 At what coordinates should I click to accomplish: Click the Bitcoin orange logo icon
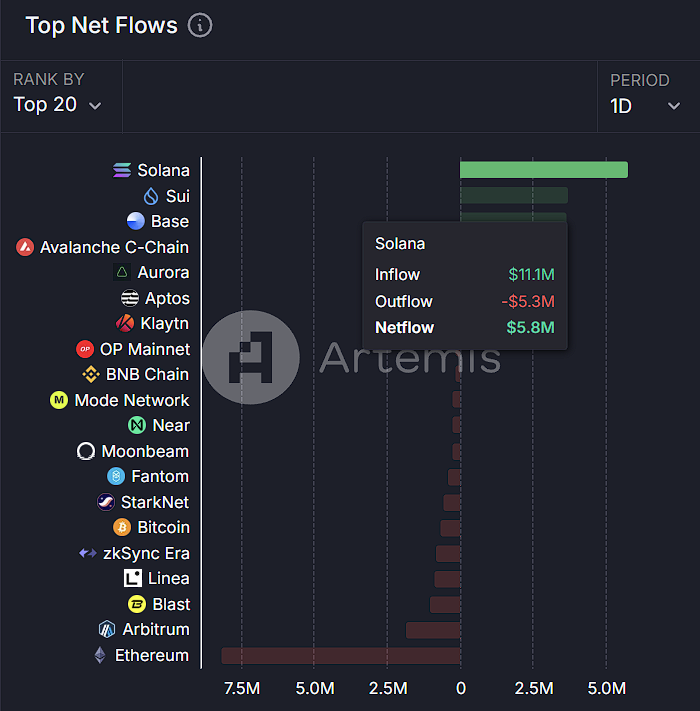pyautogui.click(x=122, y=527)
